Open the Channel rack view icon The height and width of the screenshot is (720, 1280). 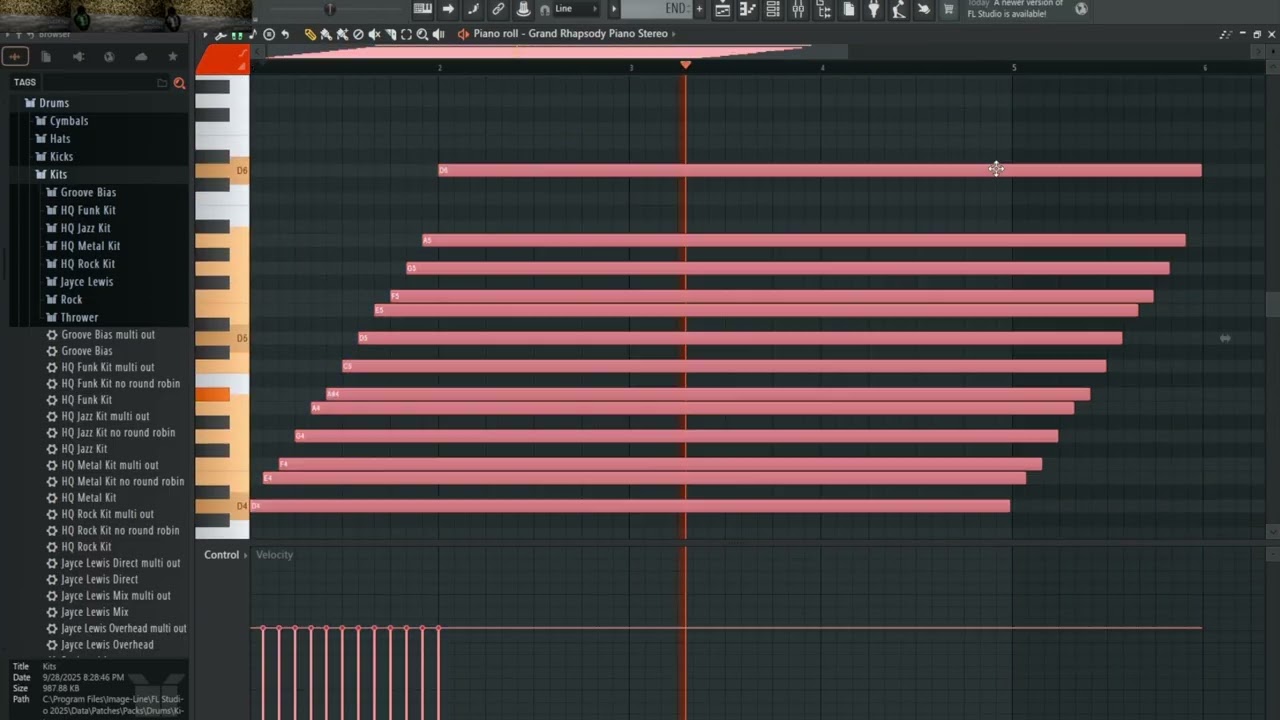pyautogui.click(x=773, y=9)
